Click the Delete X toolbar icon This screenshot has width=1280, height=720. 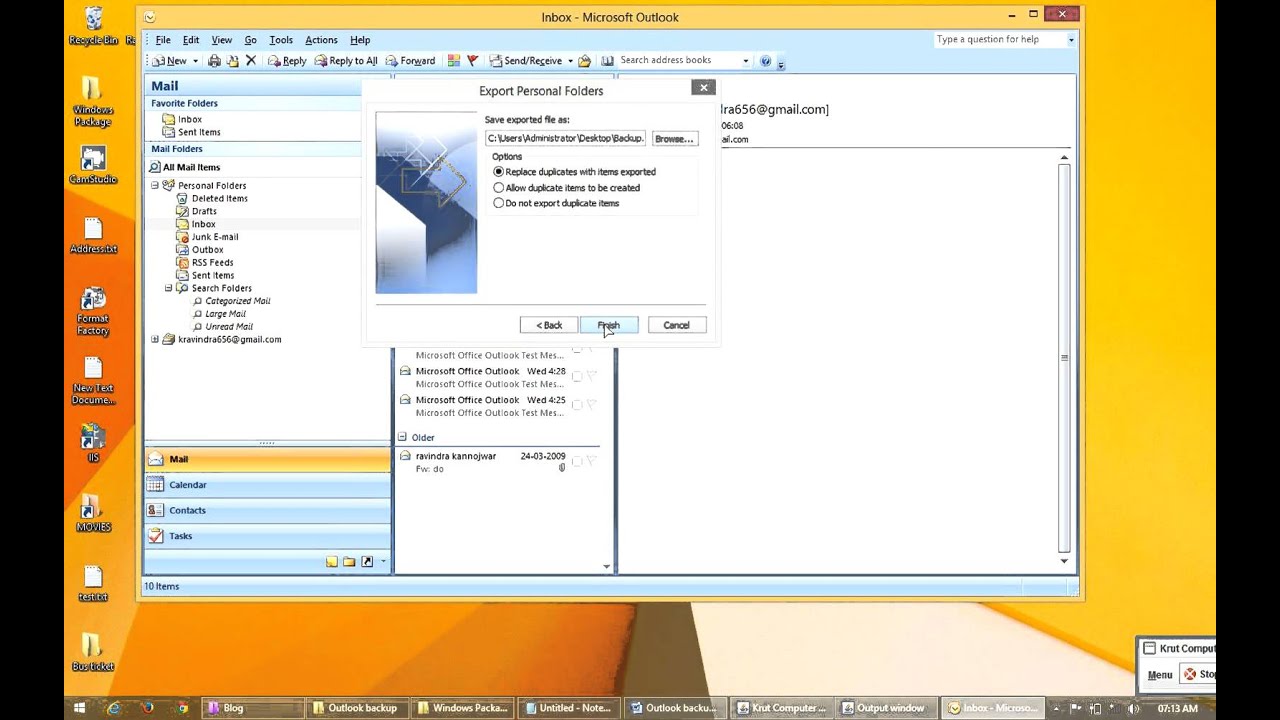click(251, 61)
